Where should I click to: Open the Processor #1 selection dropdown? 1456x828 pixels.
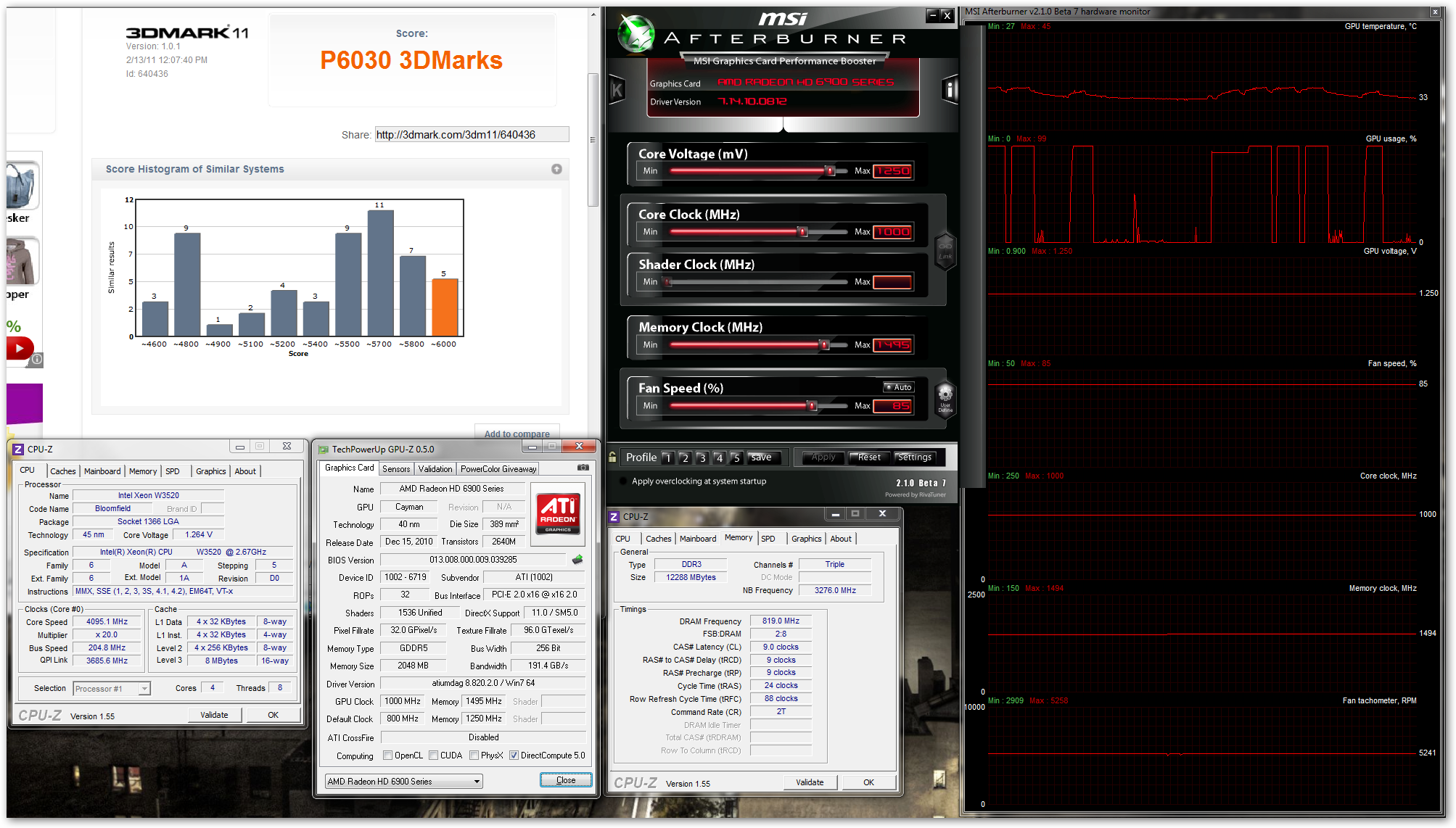[x=112, y=689]
